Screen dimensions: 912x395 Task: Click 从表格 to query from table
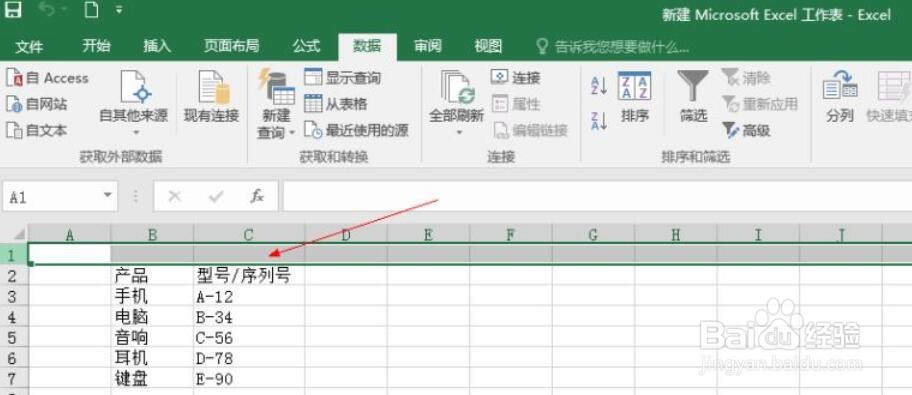tap(336, 104)
